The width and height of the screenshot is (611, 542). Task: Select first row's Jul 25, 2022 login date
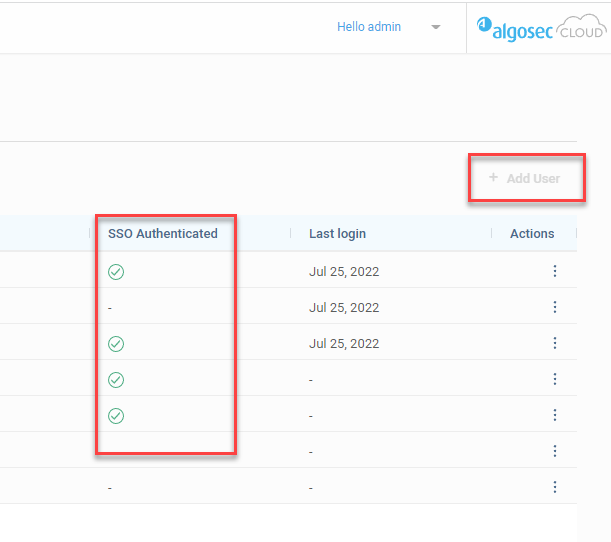(344, 271)
